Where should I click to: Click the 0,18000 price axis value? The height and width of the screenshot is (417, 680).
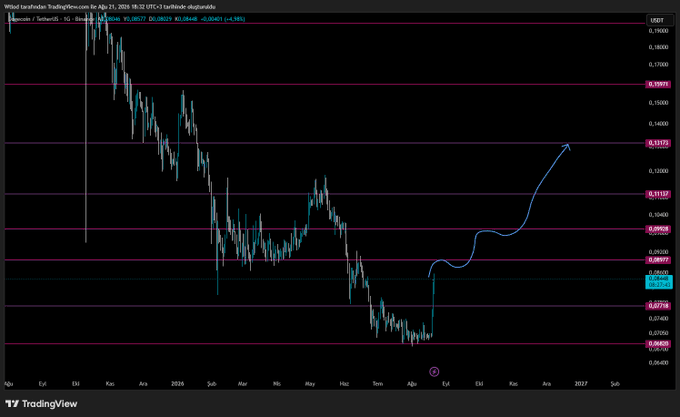[x=658, y=47]
